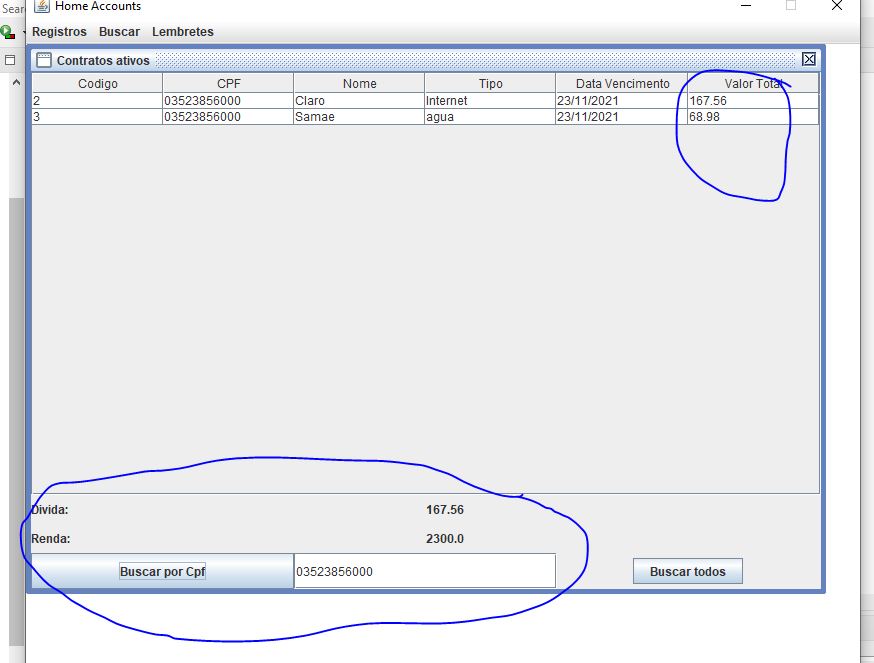Open the Buscar menu
The width and height of the screenshot is (874, 663).
point(119,32)
